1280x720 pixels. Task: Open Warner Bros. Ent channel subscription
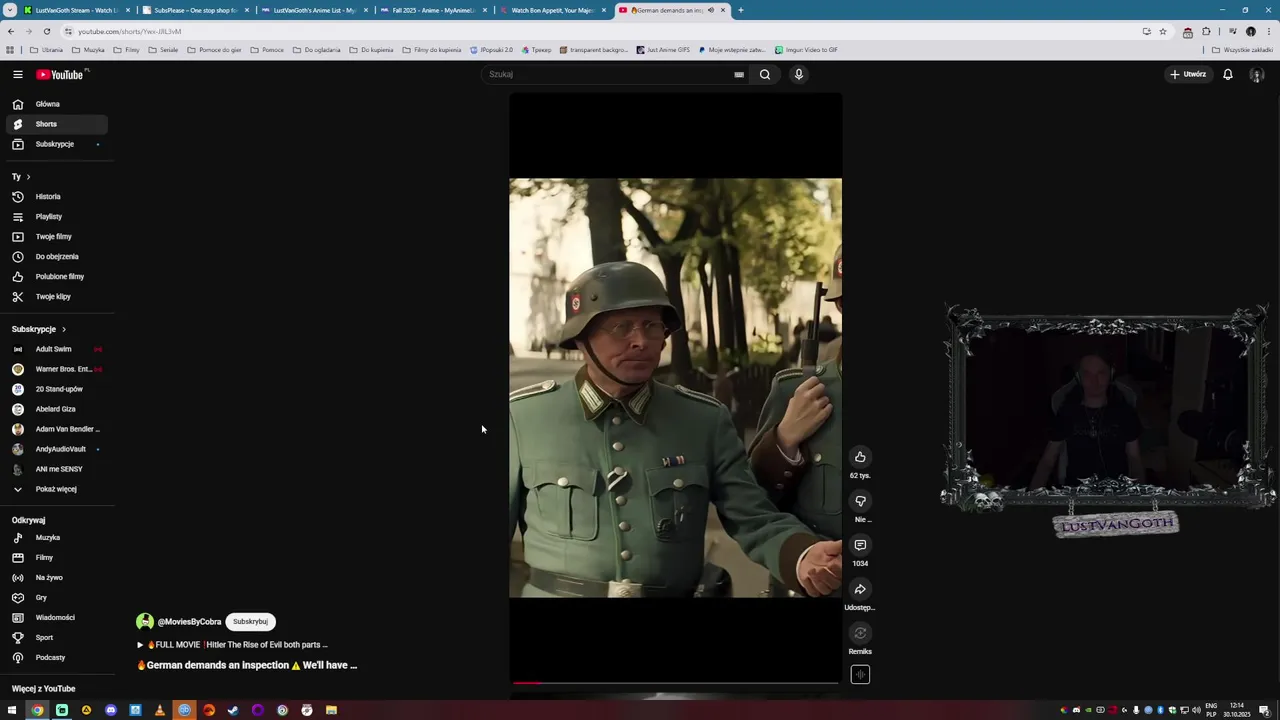[x=57, y=369]
